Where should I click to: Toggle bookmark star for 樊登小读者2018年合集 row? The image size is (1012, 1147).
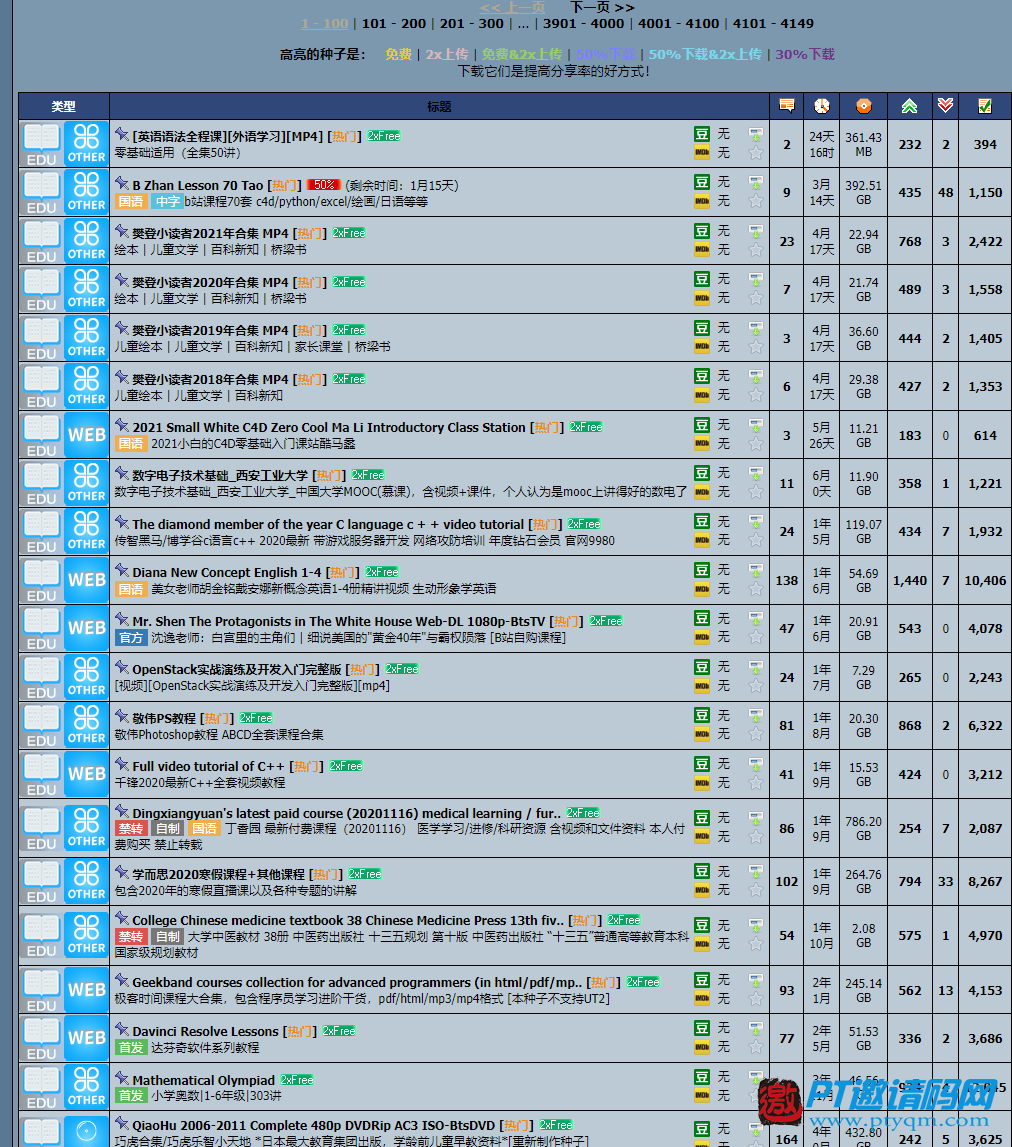(756, 395)
